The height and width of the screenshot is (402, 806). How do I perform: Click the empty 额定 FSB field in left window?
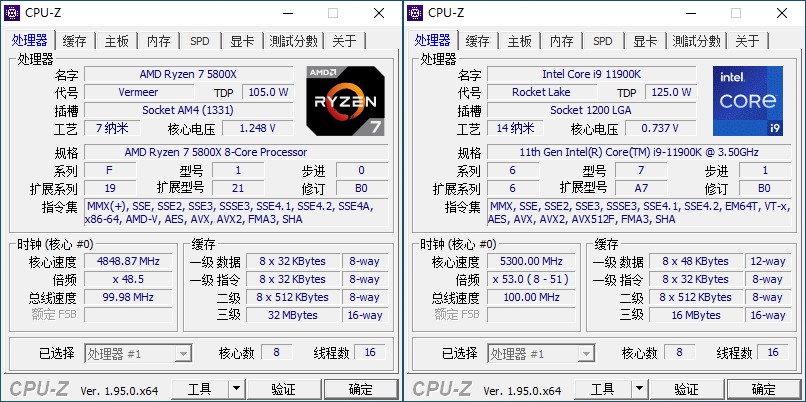(129, 315)
